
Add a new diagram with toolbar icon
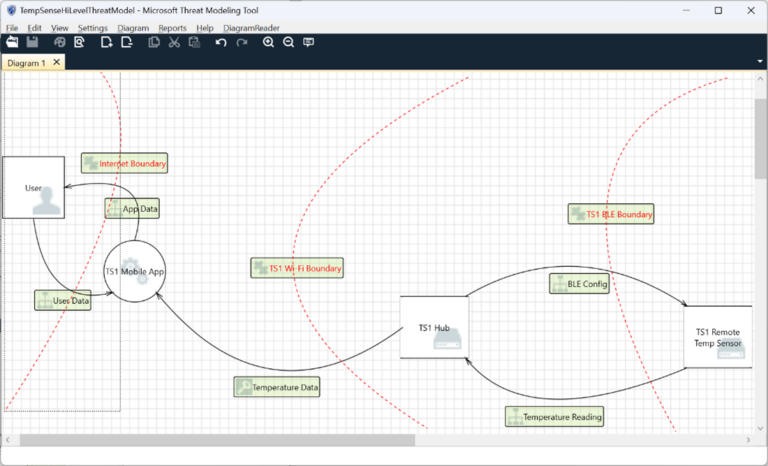[106, 42]
